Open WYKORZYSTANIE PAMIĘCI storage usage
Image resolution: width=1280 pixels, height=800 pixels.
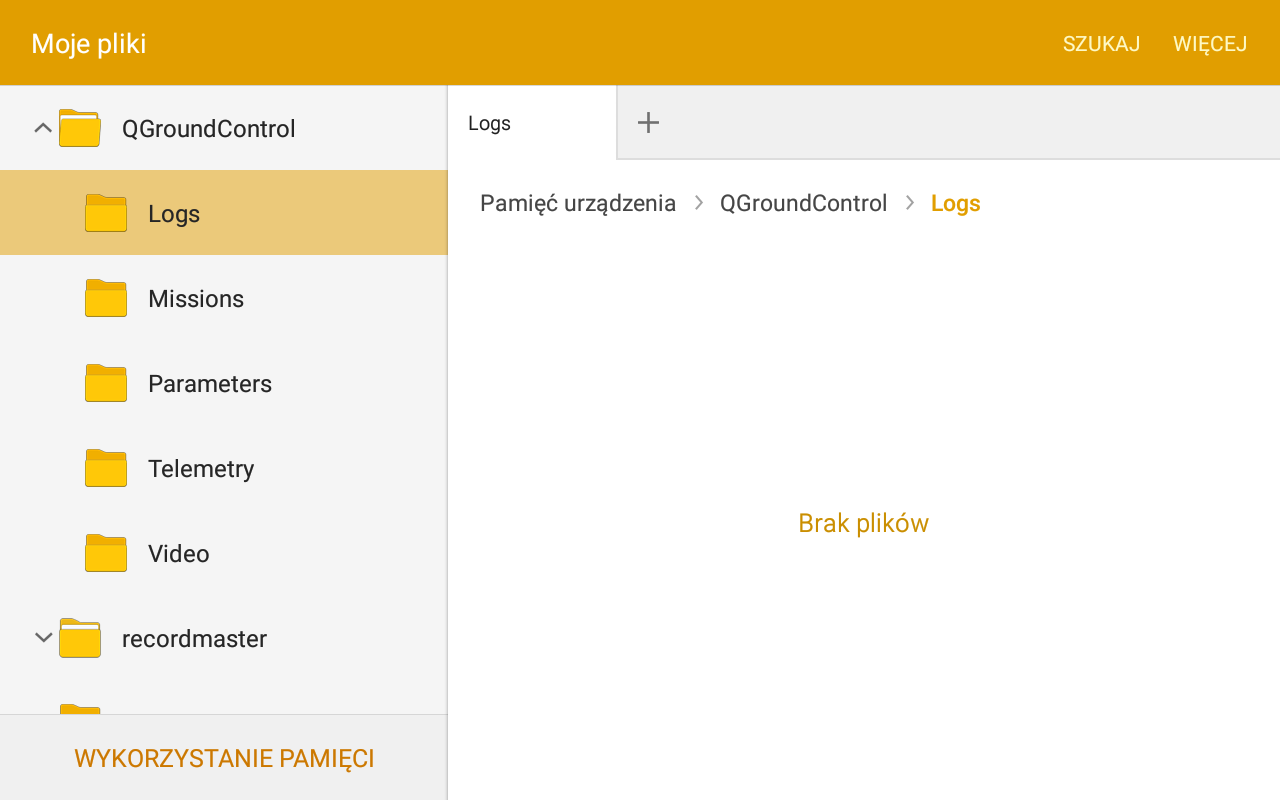click(x=223, y=758)
